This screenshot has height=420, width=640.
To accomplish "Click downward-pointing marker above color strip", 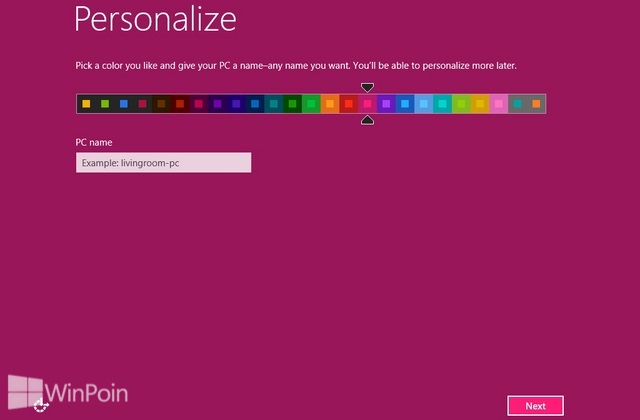I will 367,87.
